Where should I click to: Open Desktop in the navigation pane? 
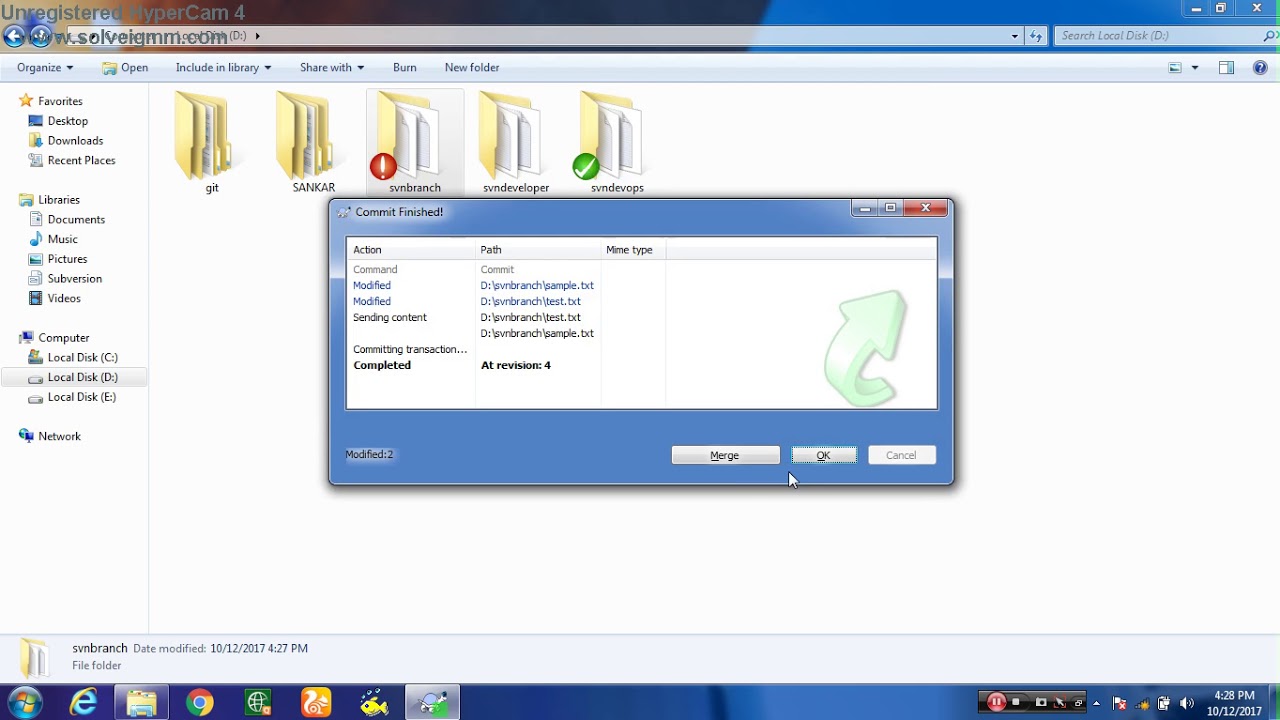(x=68, y=121)
